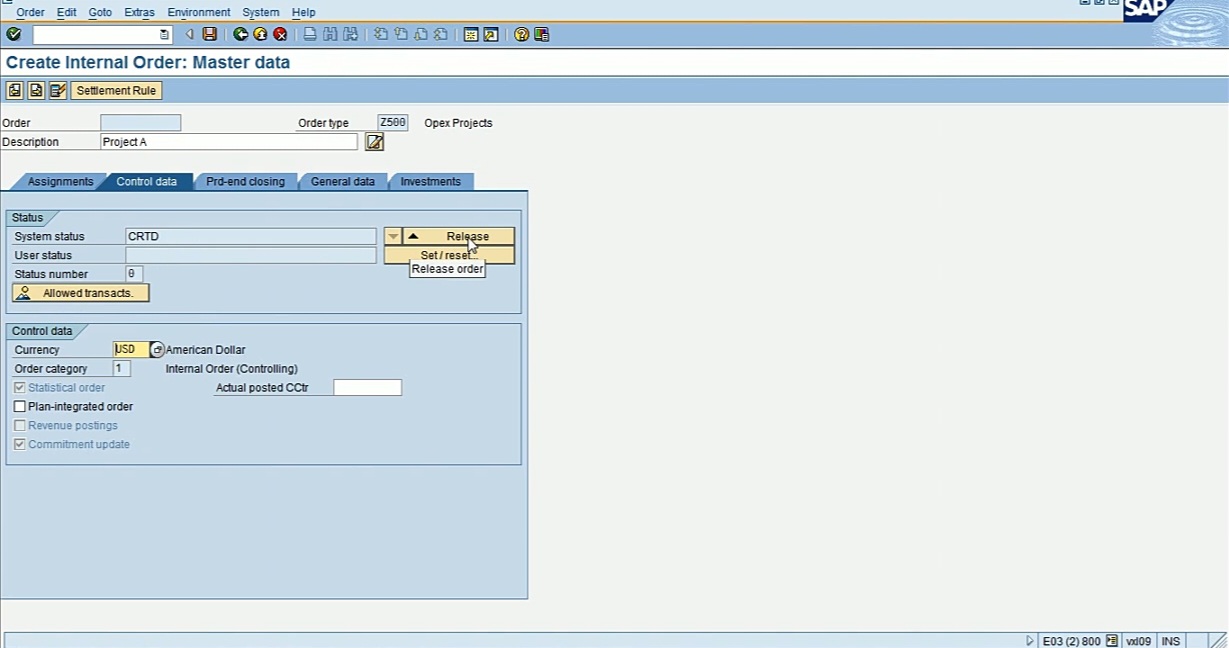Collapse command field with small left triangle
The height and width of the screenshot is (648, 1229).
tap(189, 34)
